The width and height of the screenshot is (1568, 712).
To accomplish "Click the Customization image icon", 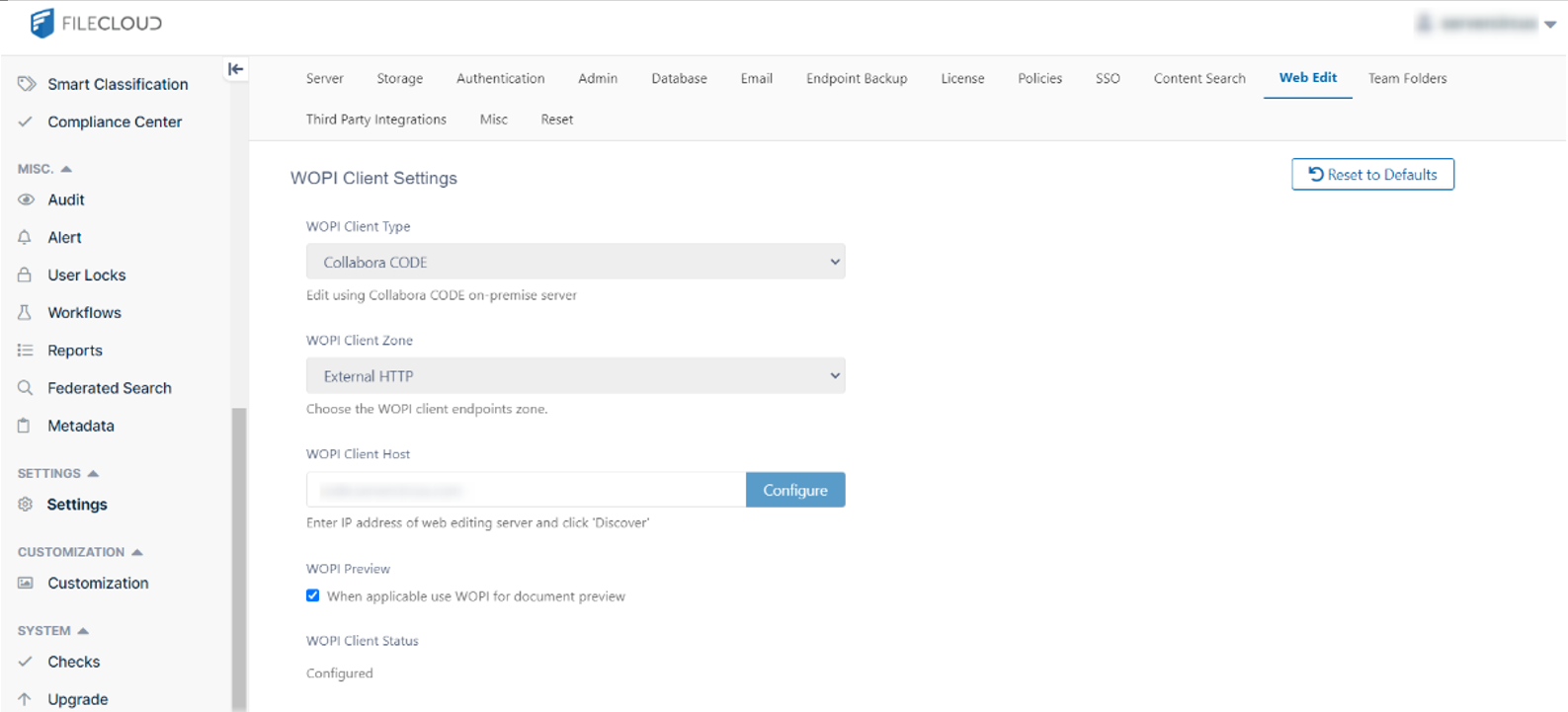I will click(26, 583).
